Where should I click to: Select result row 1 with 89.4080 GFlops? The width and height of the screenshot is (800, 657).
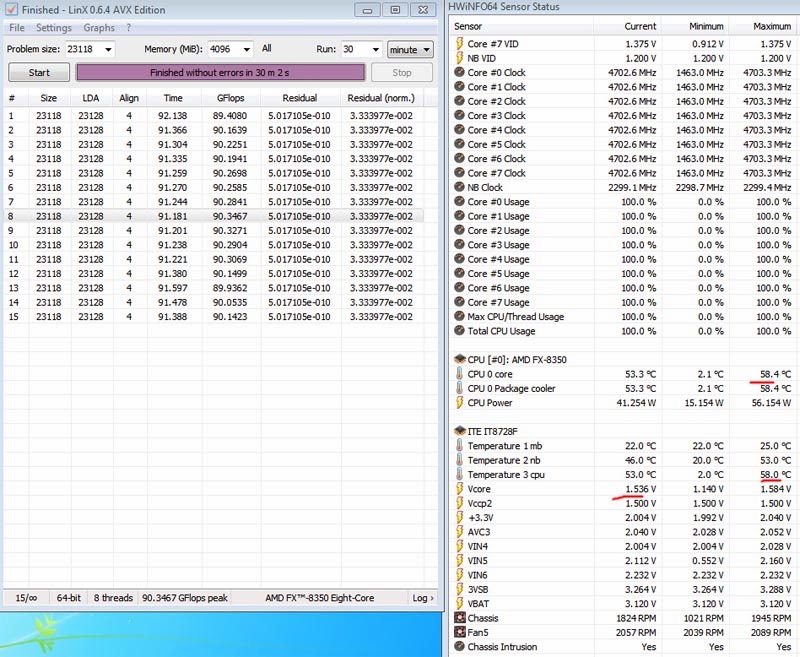pos(213,116)
